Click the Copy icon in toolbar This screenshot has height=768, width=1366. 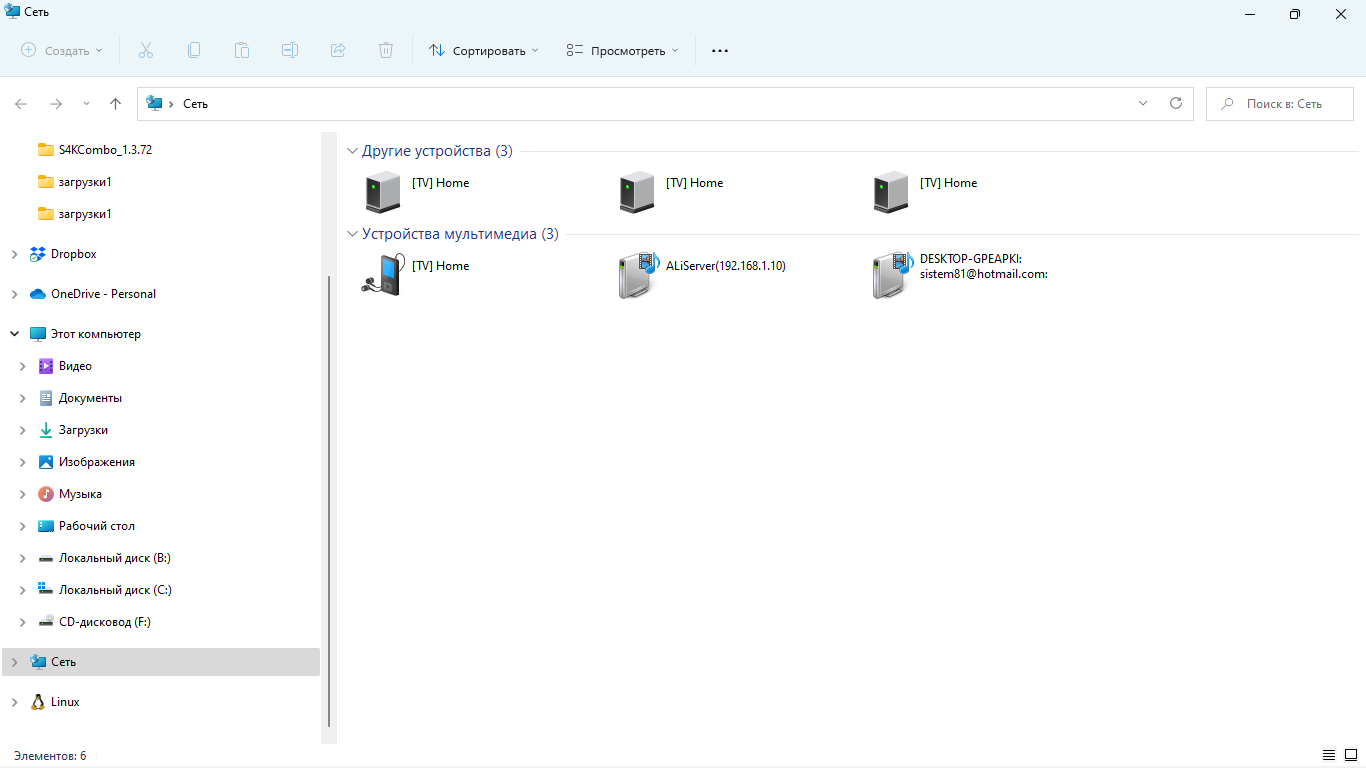tap(193, 50)
